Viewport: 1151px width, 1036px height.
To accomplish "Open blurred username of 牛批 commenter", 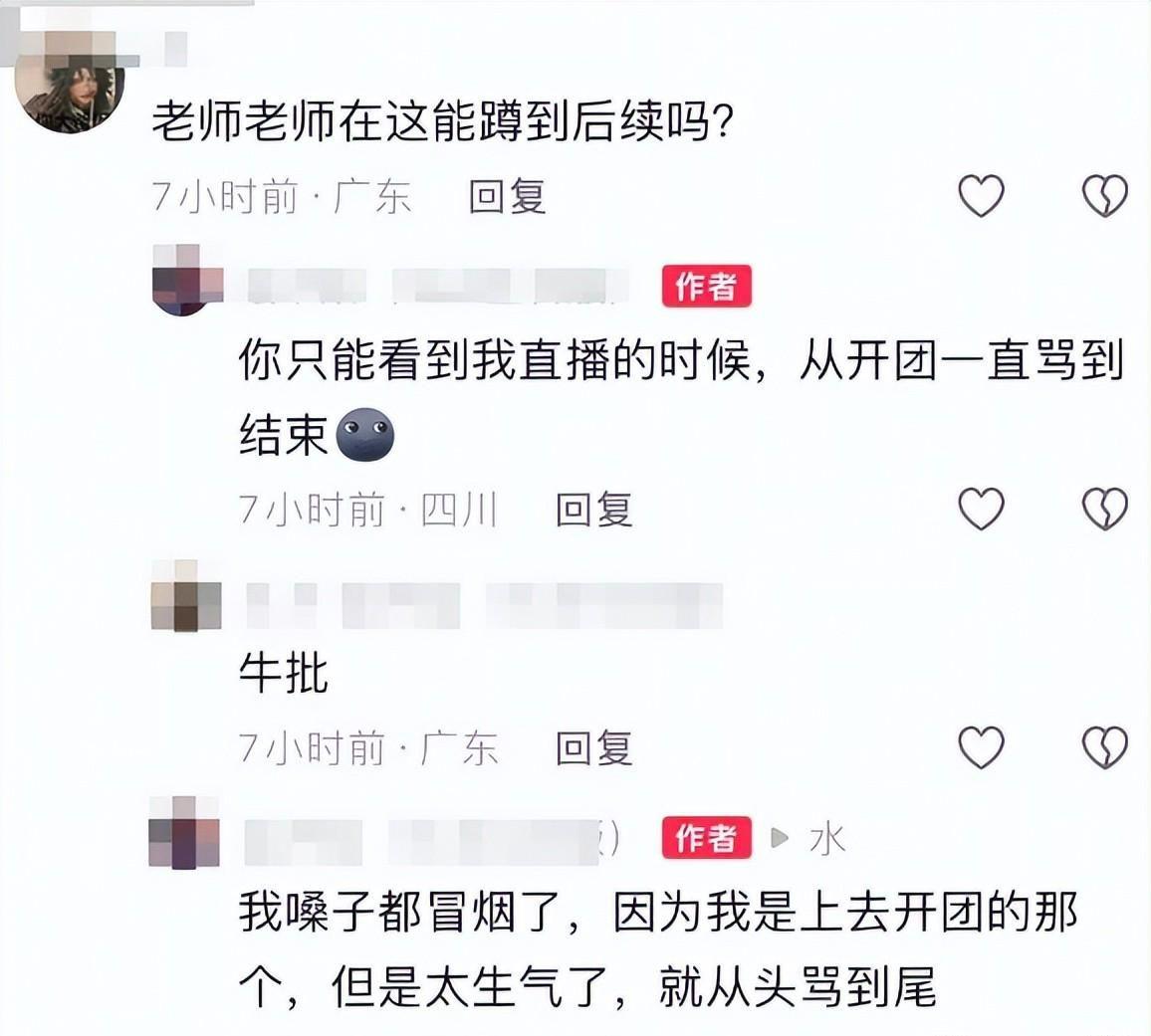I will [x=485, y=605].
